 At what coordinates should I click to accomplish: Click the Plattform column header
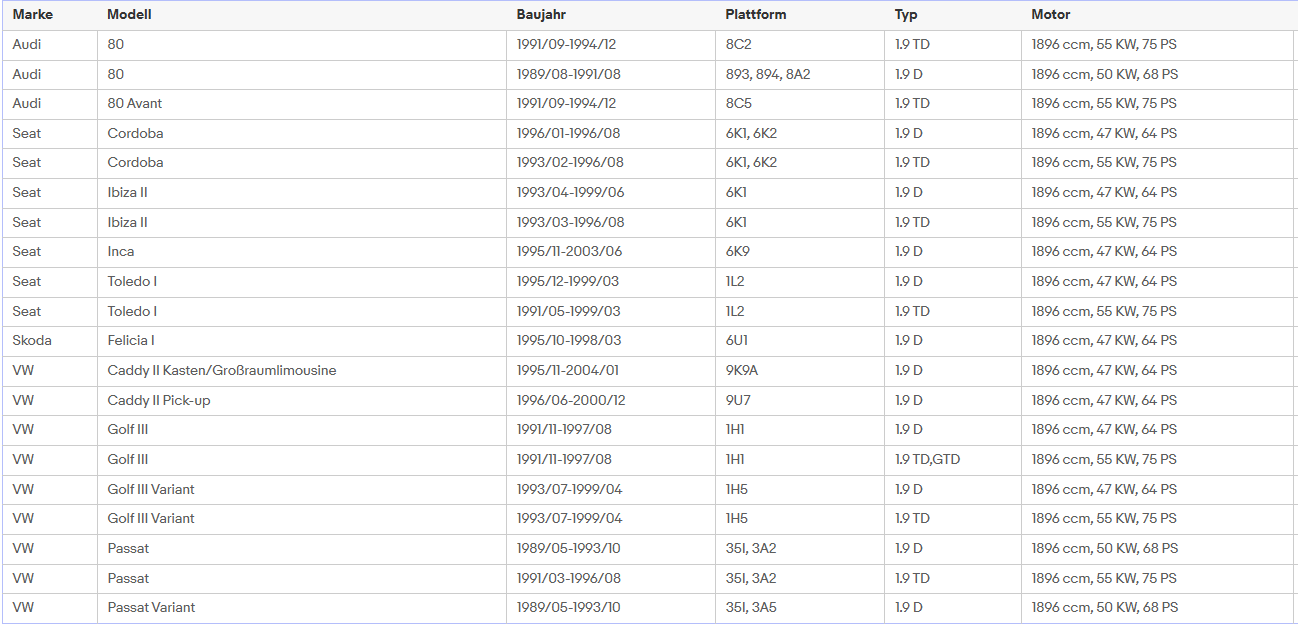755,15
